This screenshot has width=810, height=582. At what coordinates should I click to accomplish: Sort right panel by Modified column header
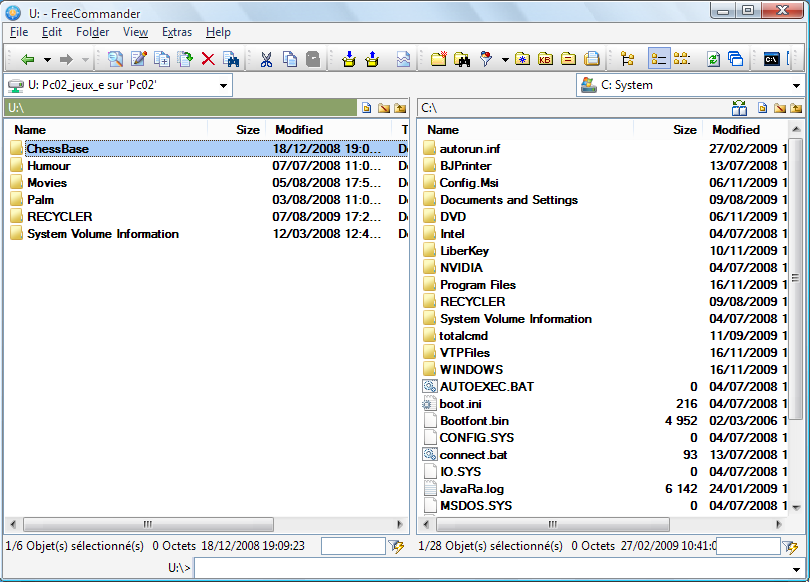point(745,130)
